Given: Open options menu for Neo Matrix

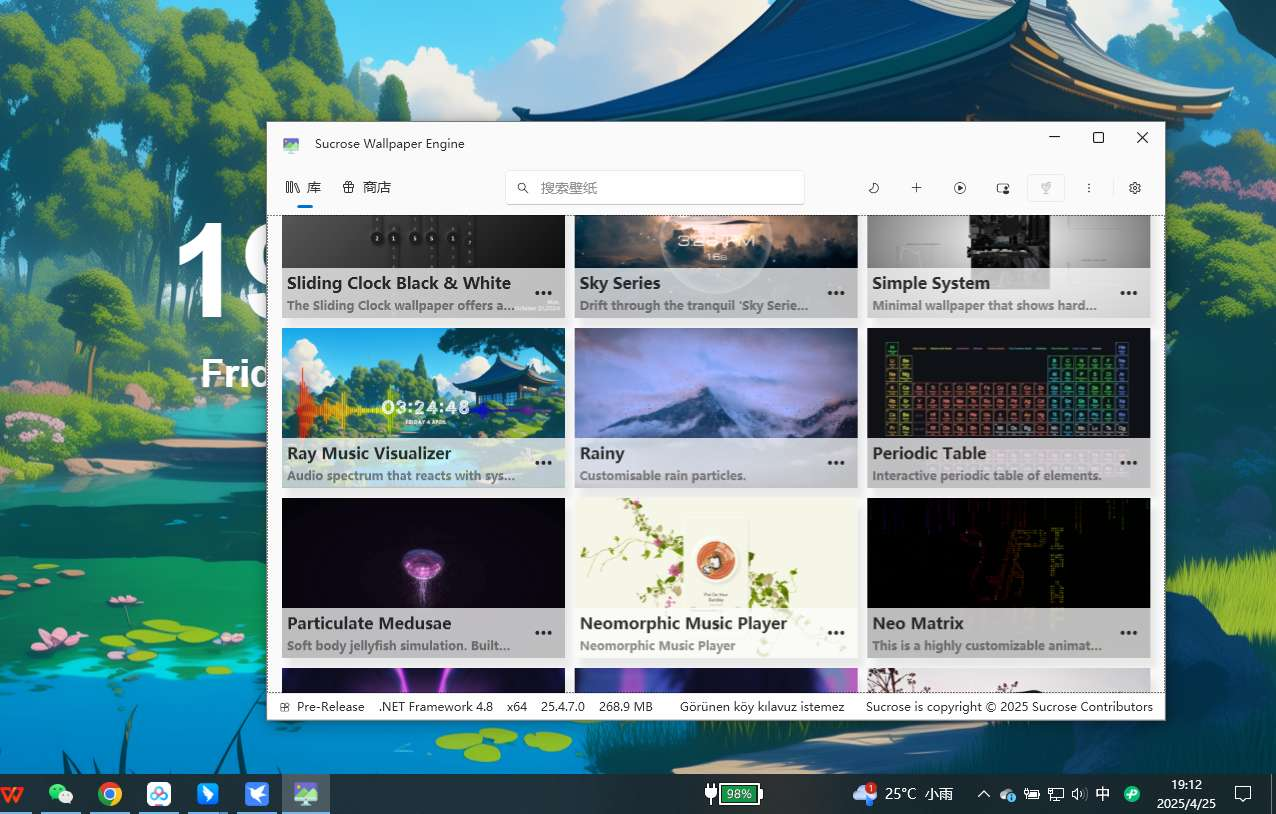Looking at the screenshot, I should click(1129, 633).
